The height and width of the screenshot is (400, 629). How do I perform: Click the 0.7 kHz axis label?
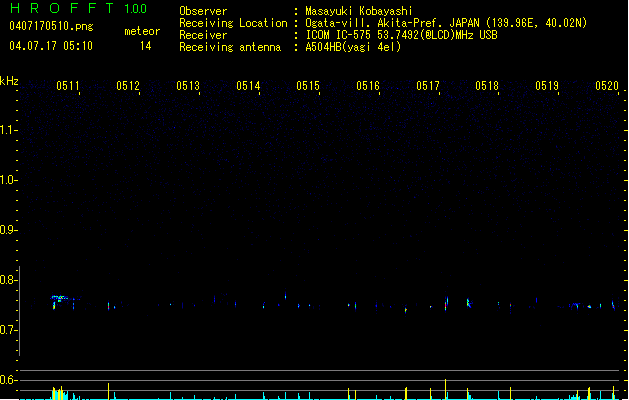pos(8,330)
